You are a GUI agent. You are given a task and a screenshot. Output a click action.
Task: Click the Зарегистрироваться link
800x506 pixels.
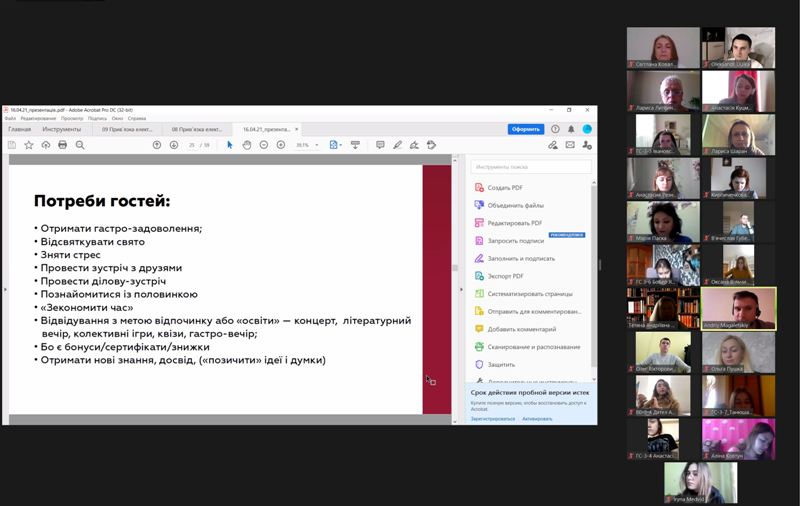point(492,419)
